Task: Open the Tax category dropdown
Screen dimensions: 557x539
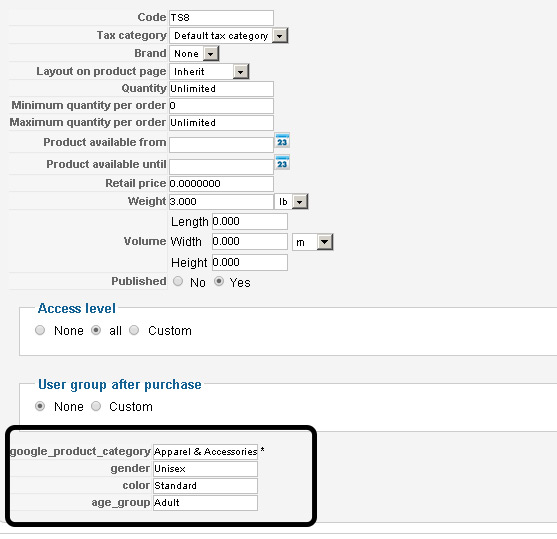Action: (229, 36)
